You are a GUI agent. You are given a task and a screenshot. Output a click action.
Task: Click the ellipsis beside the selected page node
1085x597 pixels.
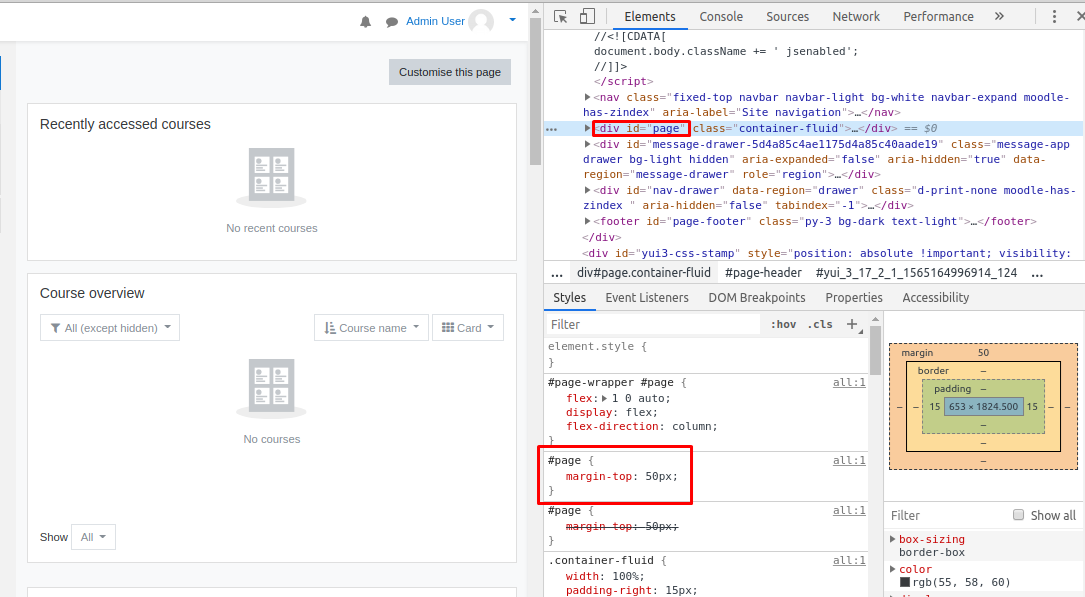[551, 129]
